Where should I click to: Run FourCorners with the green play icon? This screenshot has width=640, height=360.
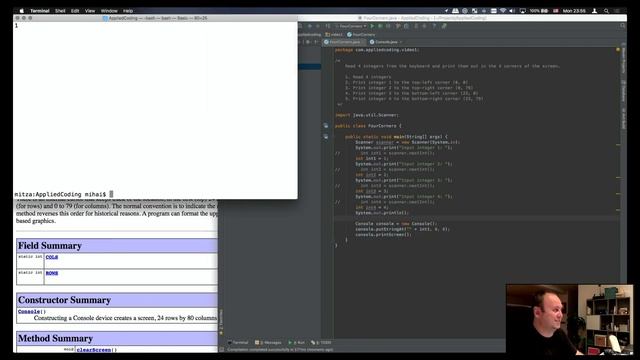372,26
